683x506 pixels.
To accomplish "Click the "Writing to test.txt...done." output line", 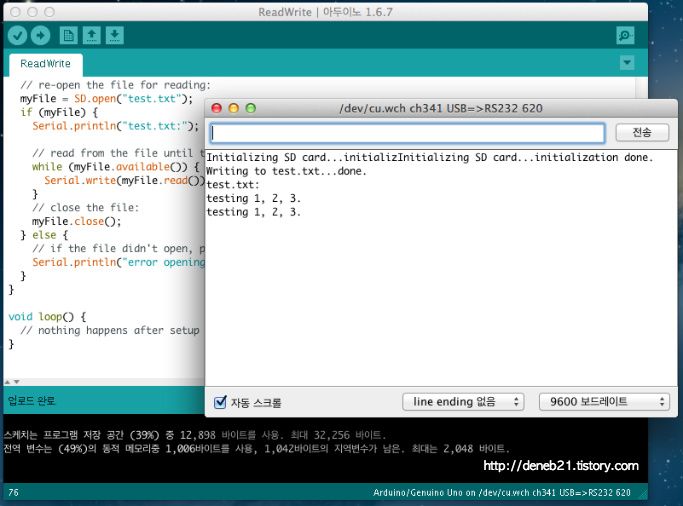I will (286, 171).
